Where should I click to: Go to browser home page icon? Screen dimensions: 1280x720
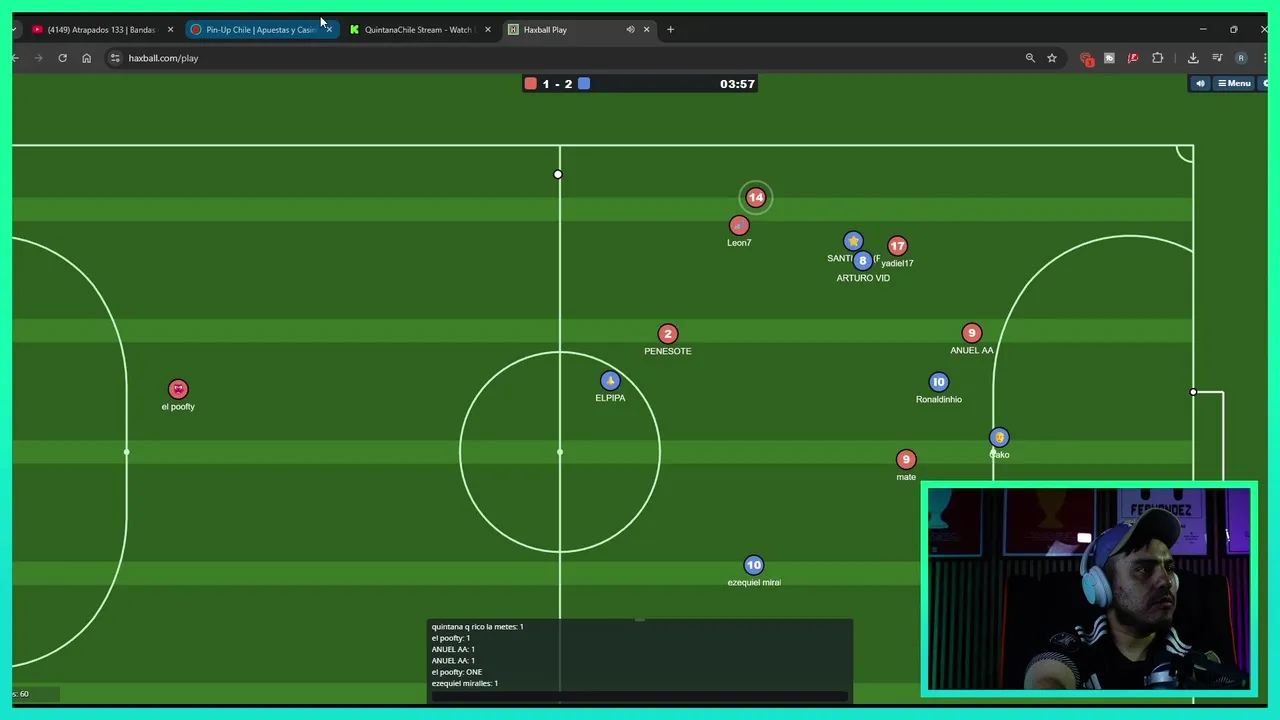(x=86, y=58)
